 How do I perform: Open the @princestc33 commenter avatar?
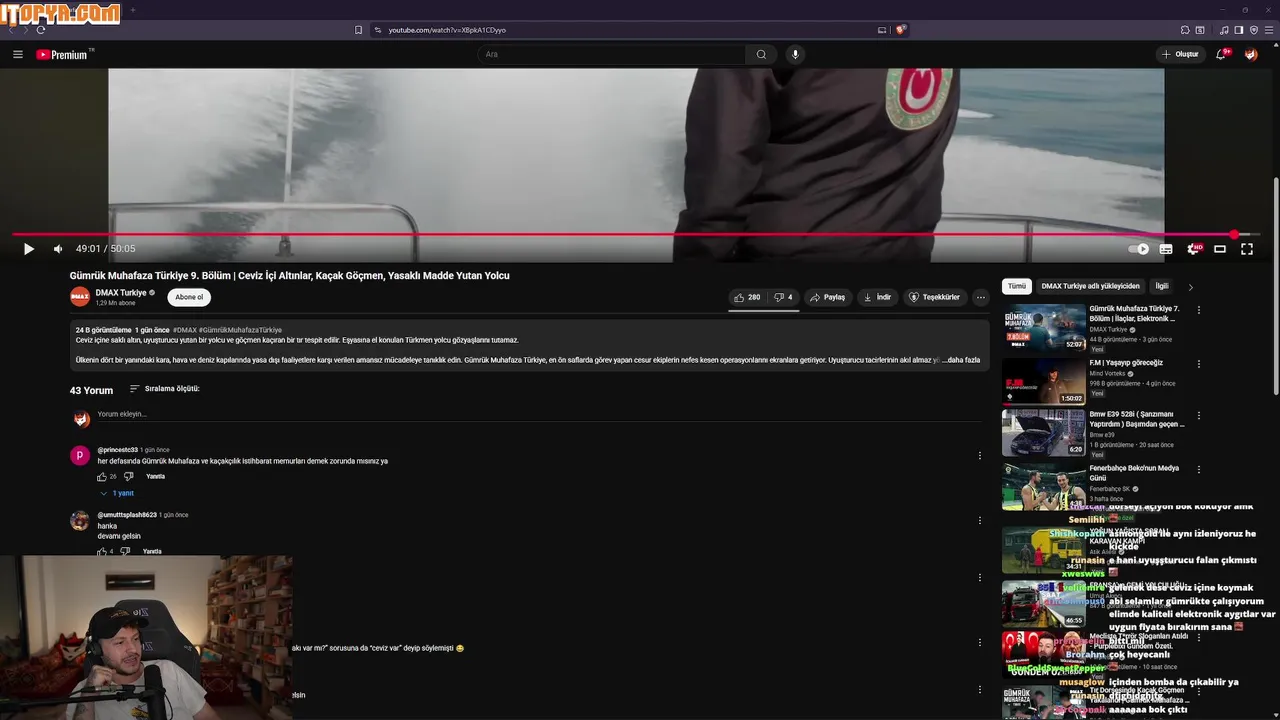tap(80, 456)
